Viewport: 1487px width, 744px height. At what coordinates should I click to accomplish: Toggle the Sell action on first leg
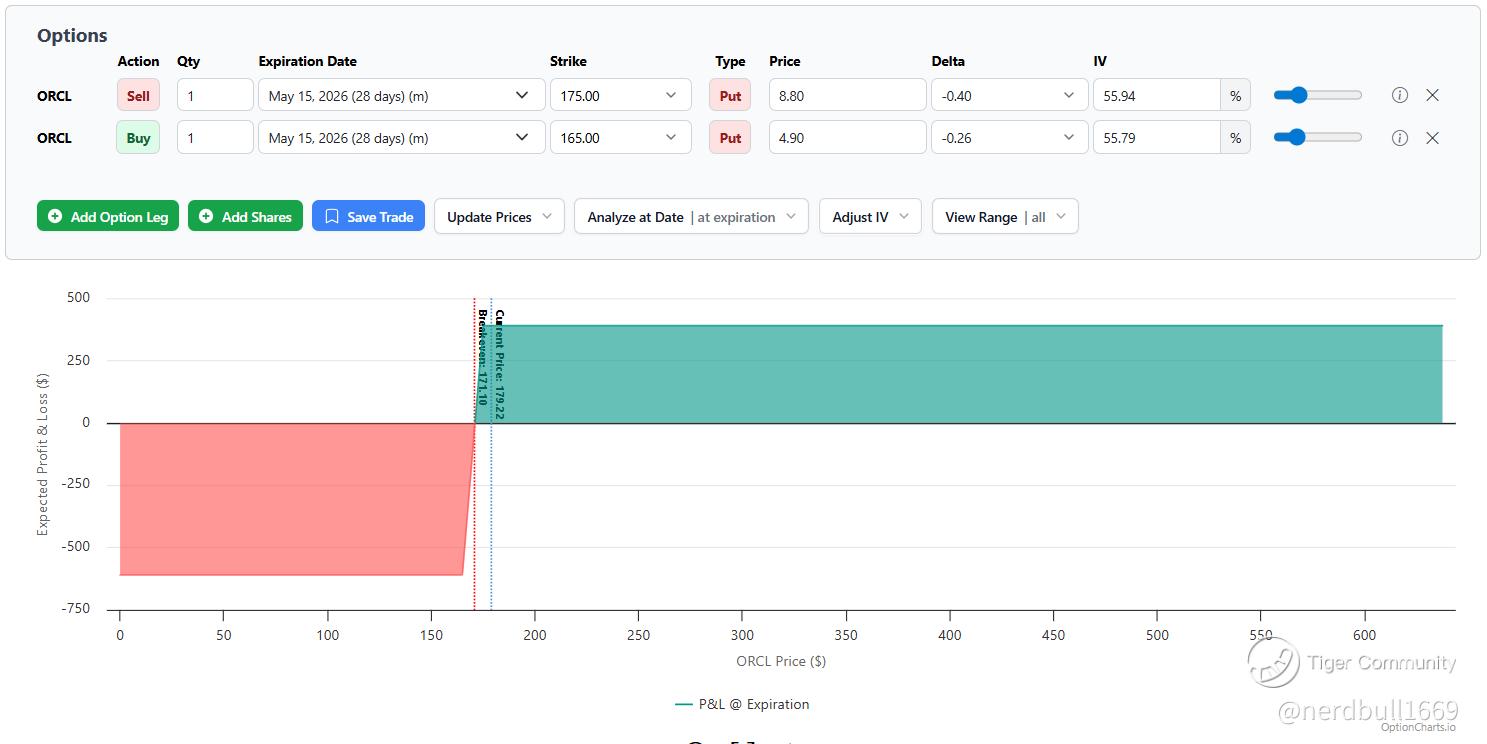138,96
